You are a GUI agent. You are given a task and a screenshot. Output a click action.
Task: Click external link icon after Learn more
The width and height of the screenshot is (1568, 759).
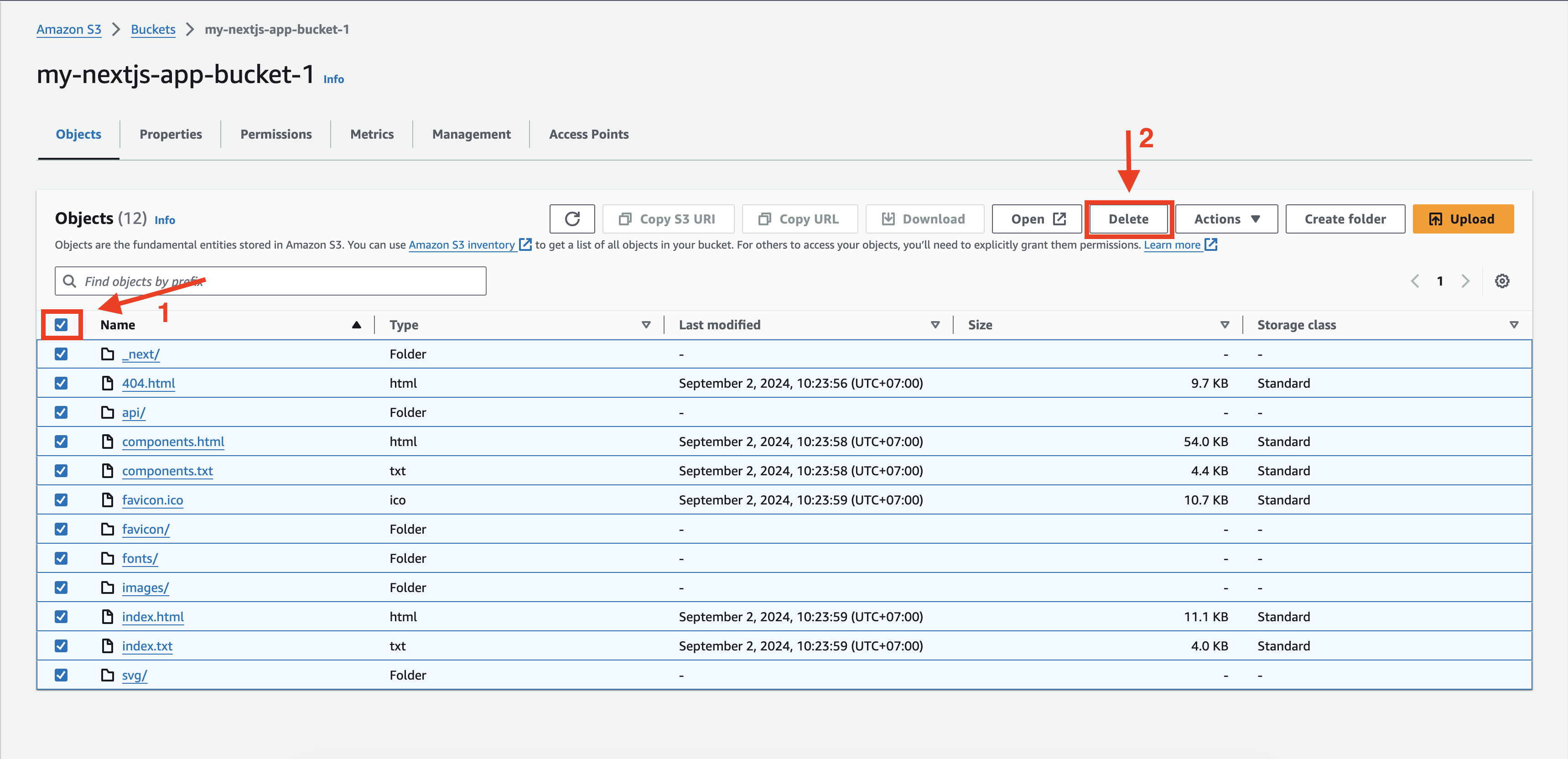(1211, 244)
